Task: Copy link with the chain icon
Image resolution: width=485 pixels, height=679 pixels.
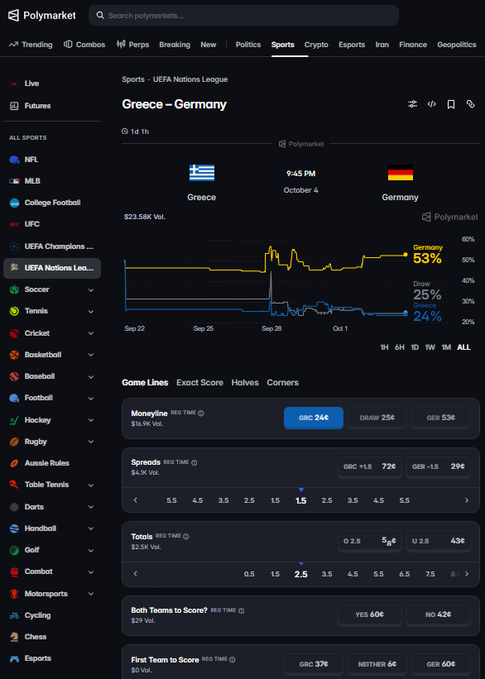Action: pos(470,104)
